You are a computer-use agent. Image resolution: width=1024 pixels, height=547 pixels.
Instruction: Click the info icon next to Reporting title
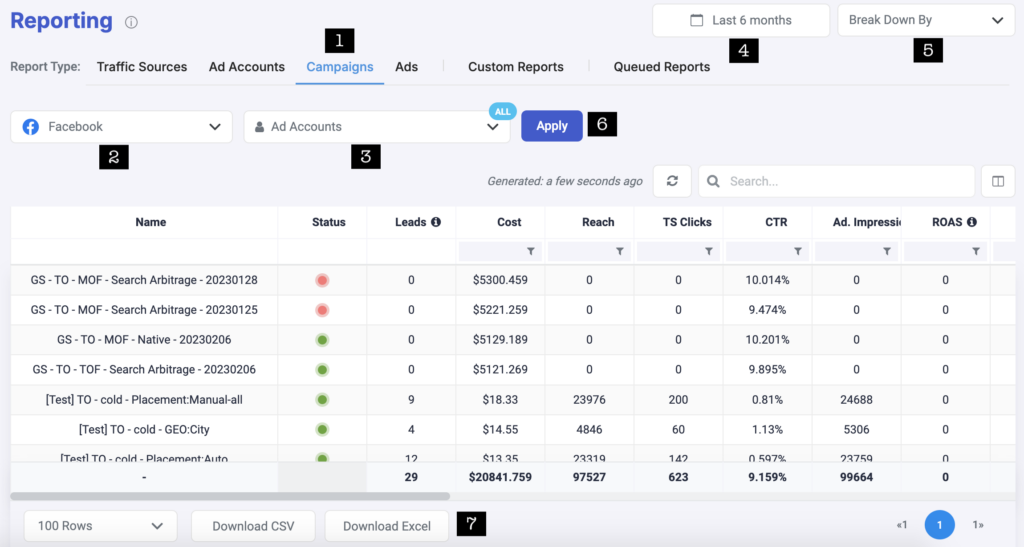132,22
